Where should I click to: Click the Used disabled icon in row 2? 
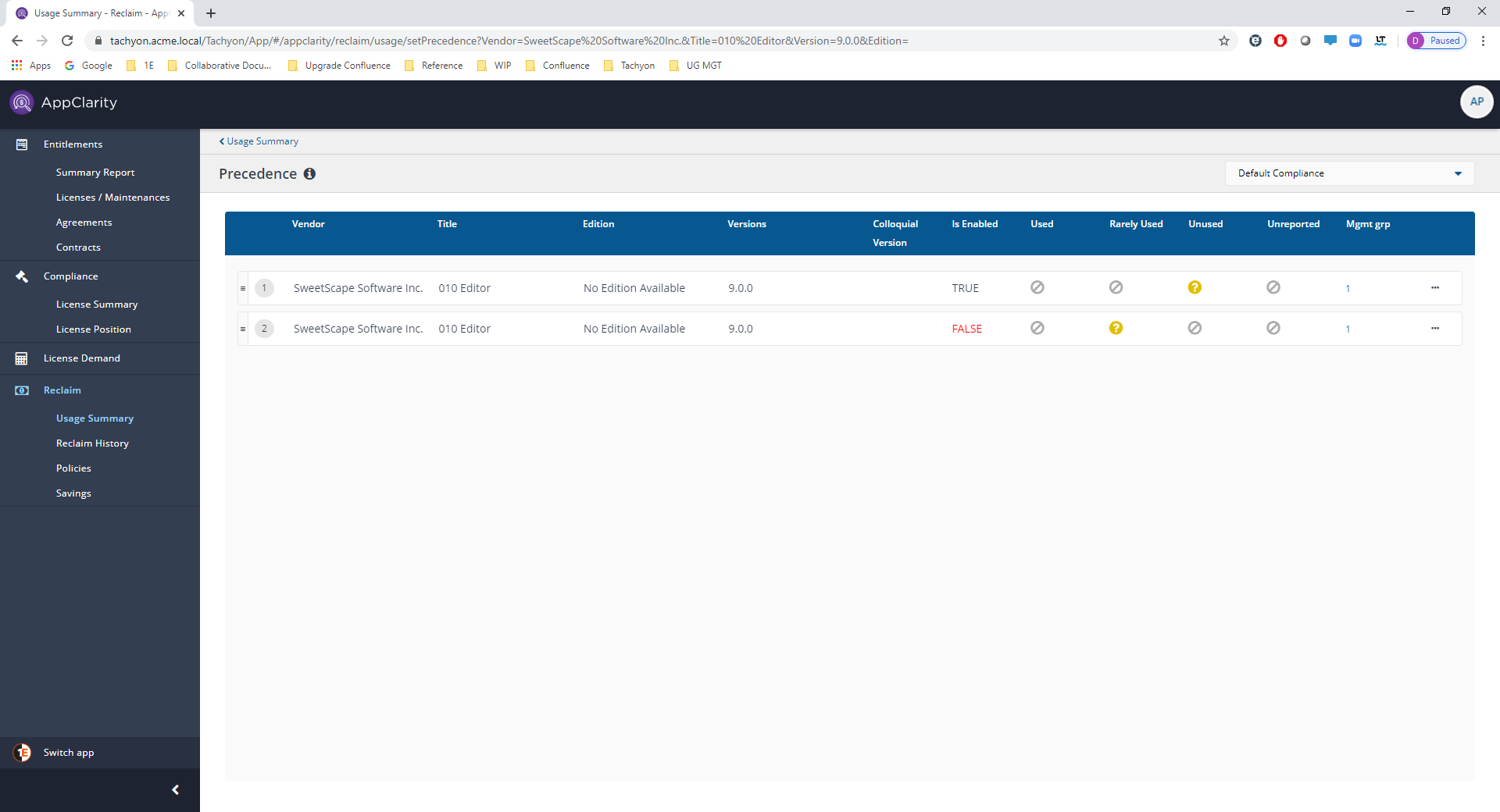tap(1037, 328)
